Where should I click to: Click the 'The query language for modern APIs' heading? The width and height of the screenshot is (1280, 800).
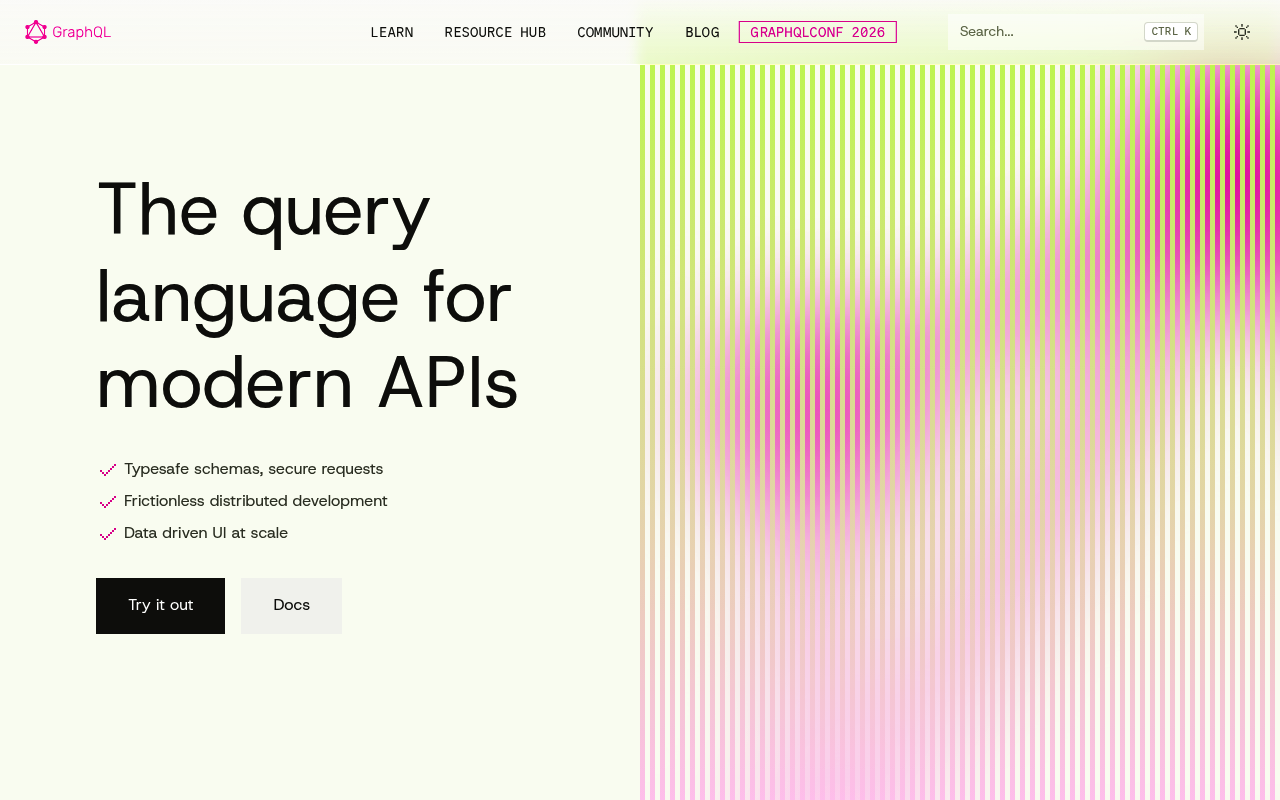click(308, 297)
